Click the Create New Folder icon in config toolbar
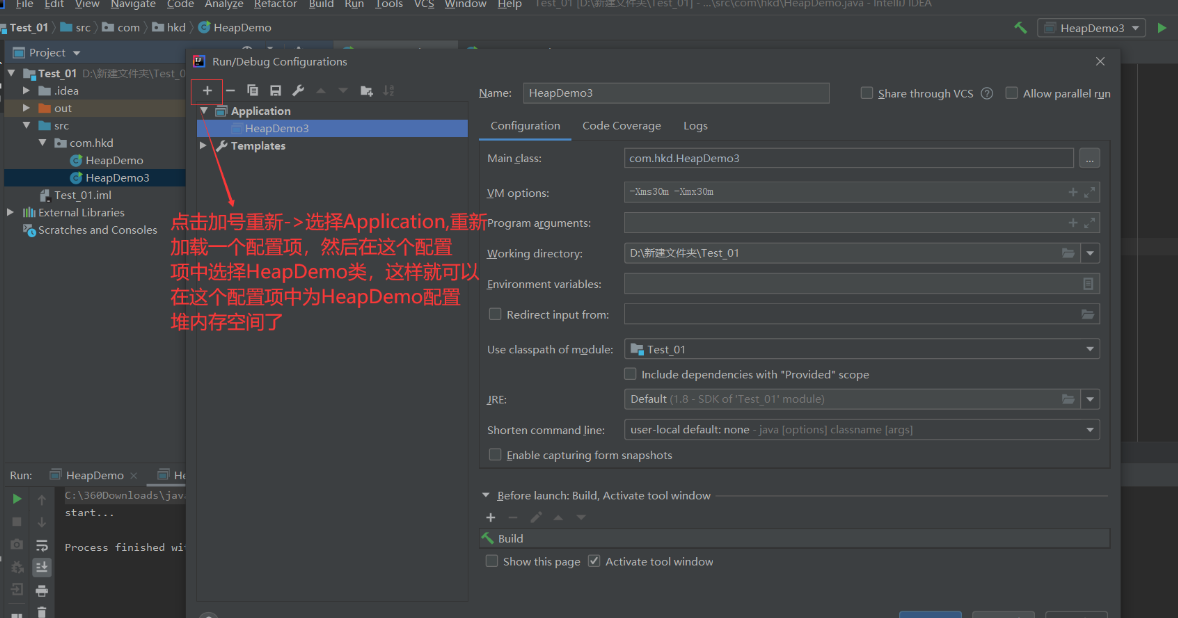This screenshot has height=618, width=1178. click(x=367, y=91)
